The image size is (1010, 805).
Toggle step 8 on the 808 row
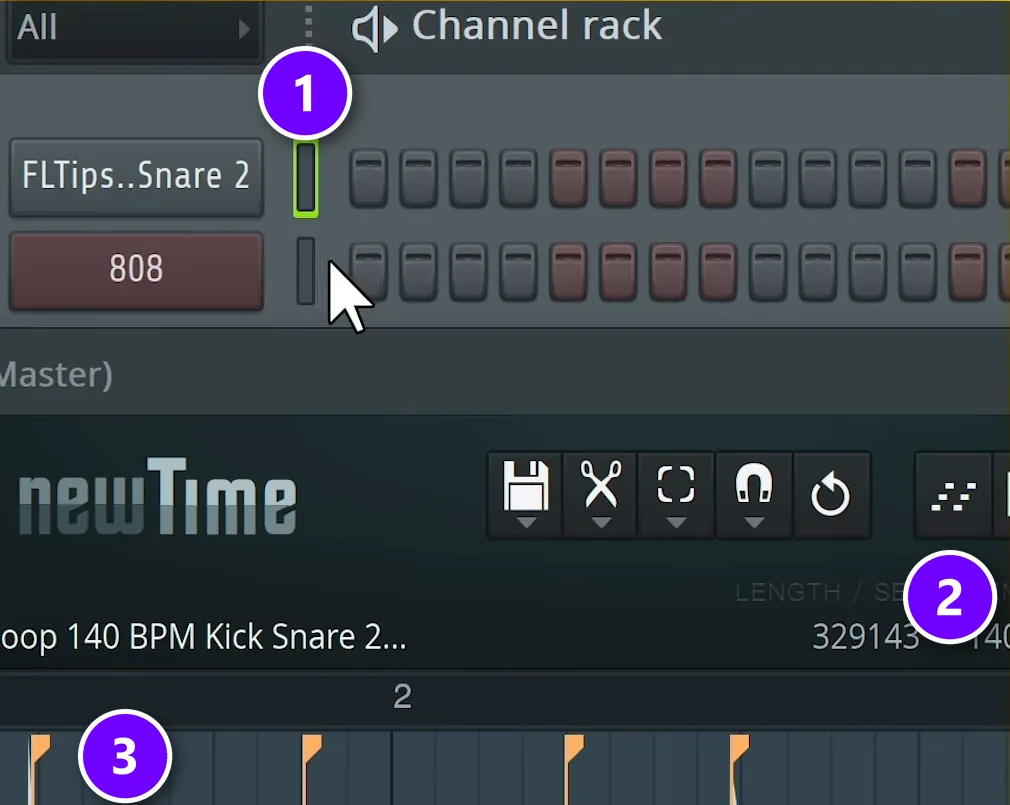(x=718, y=272)
